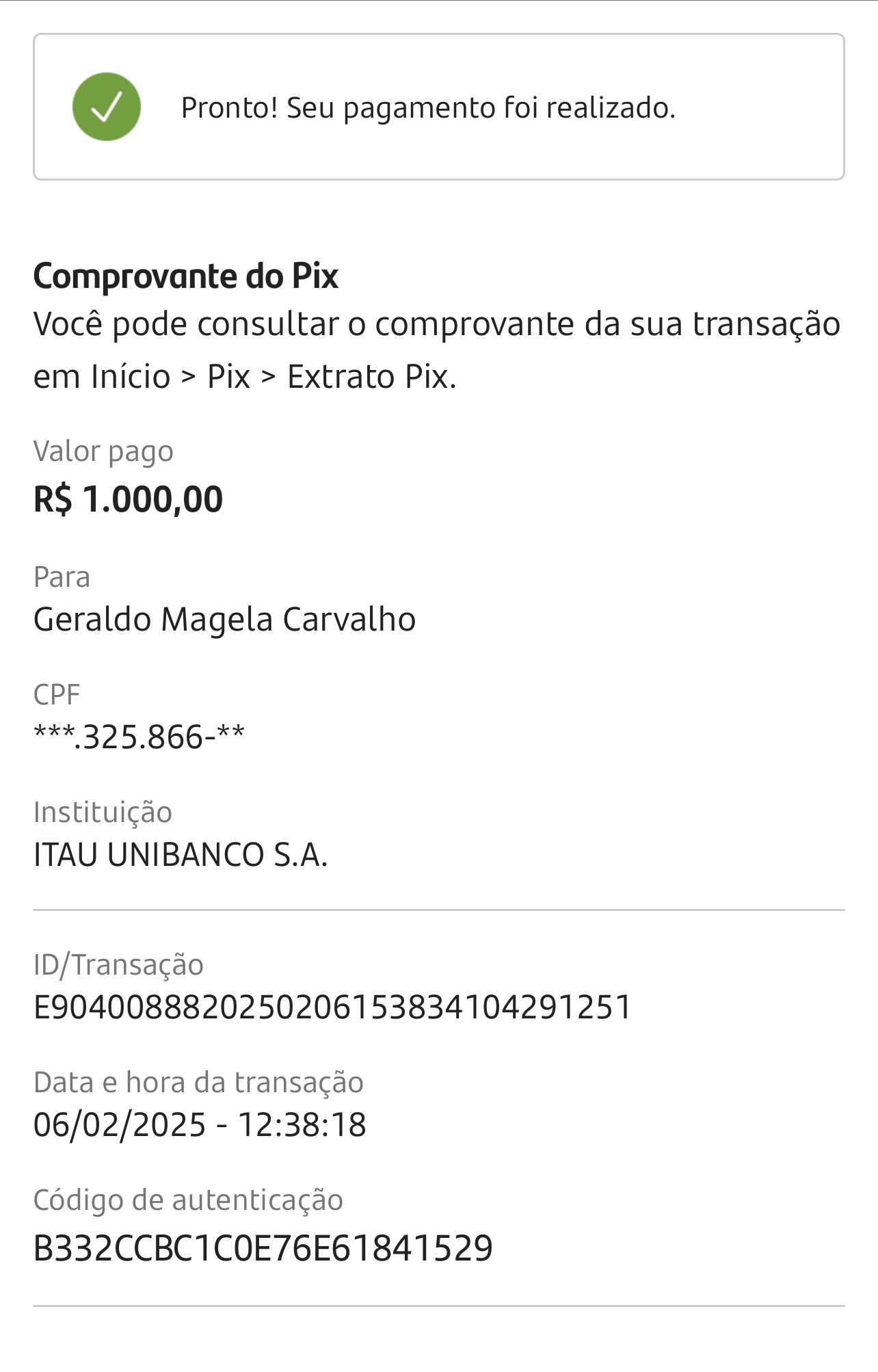
Task: Click the ID/Transação label
Action: 118,965
